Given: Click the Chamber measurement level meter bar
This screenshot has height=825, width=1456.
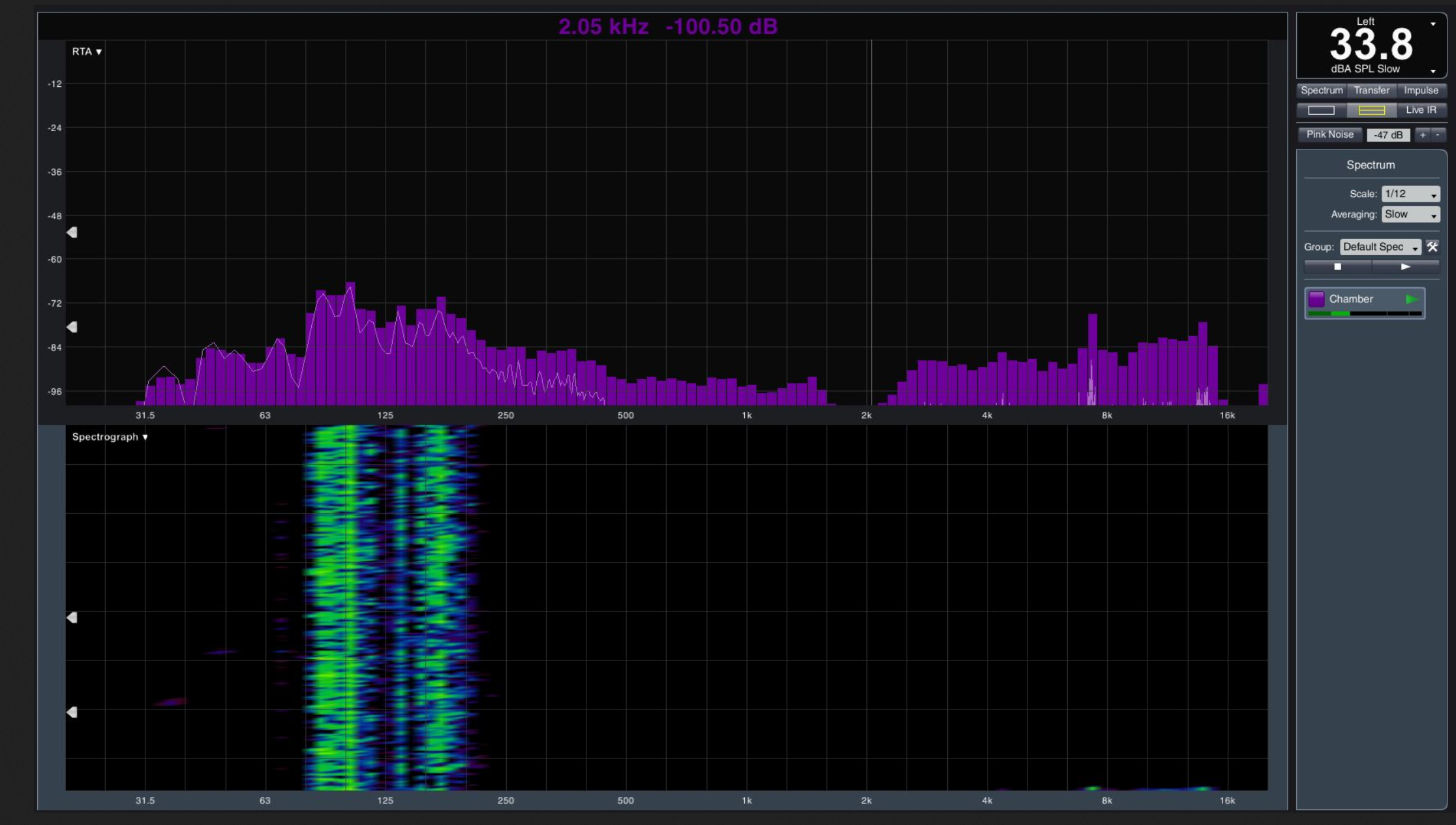Looking at the screenshot, I should click(1365, 314).
